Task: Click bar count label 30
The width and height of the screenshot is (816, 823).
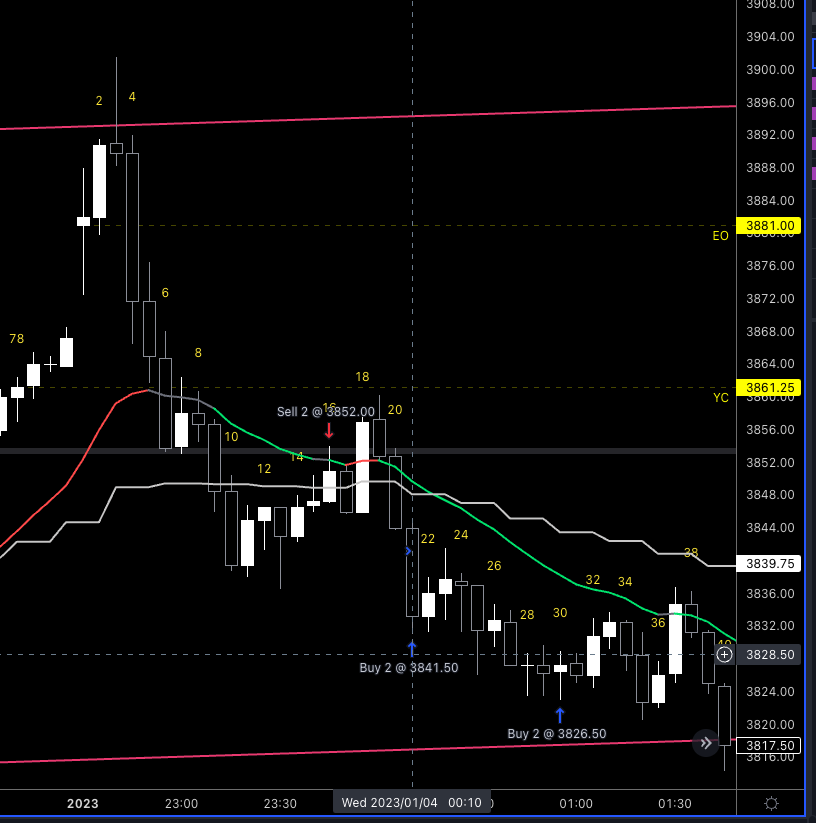Action: coord(560,613)
